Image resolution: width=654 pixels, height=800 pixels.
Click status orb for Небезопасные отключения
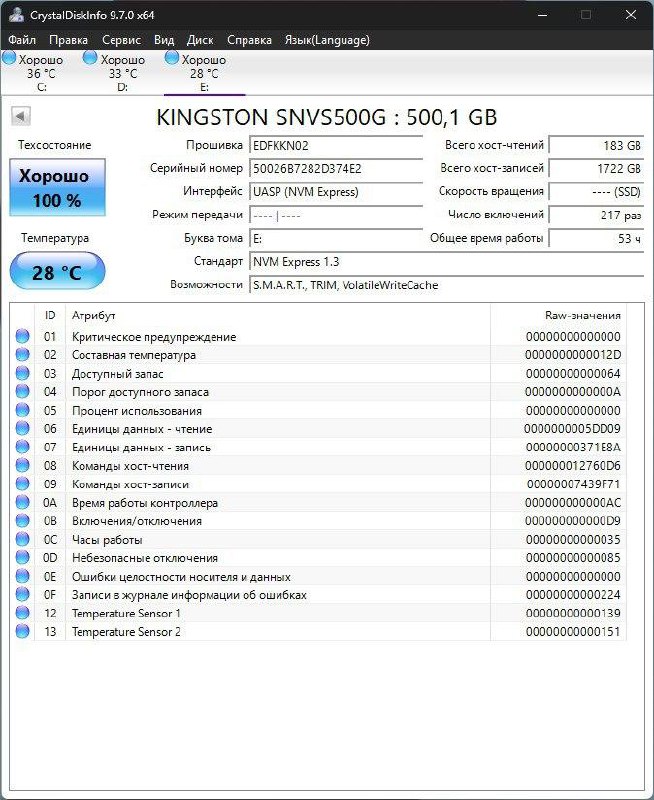(x=22, y=557)
